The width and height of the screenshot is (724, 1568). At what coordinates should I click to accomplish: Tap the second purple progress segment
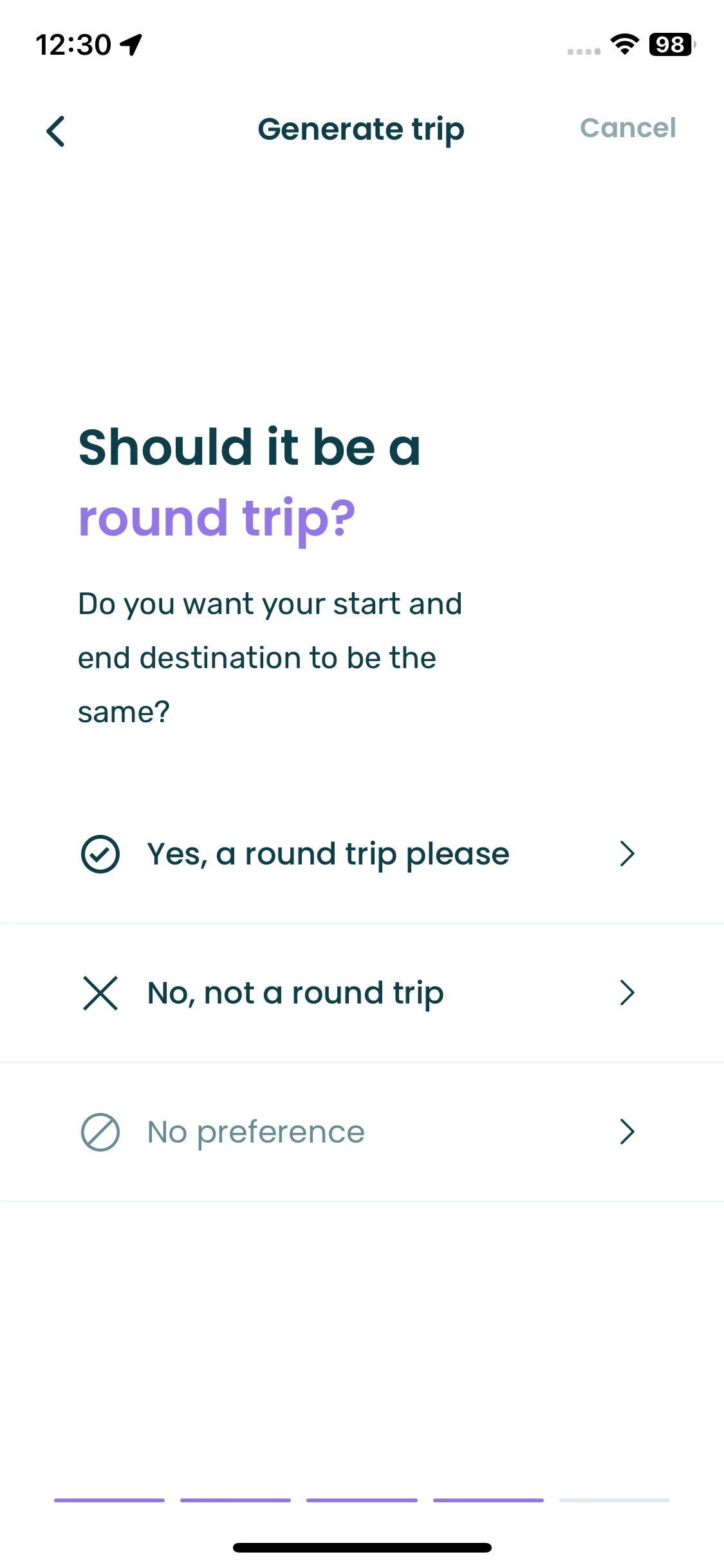pos(236,1500)
